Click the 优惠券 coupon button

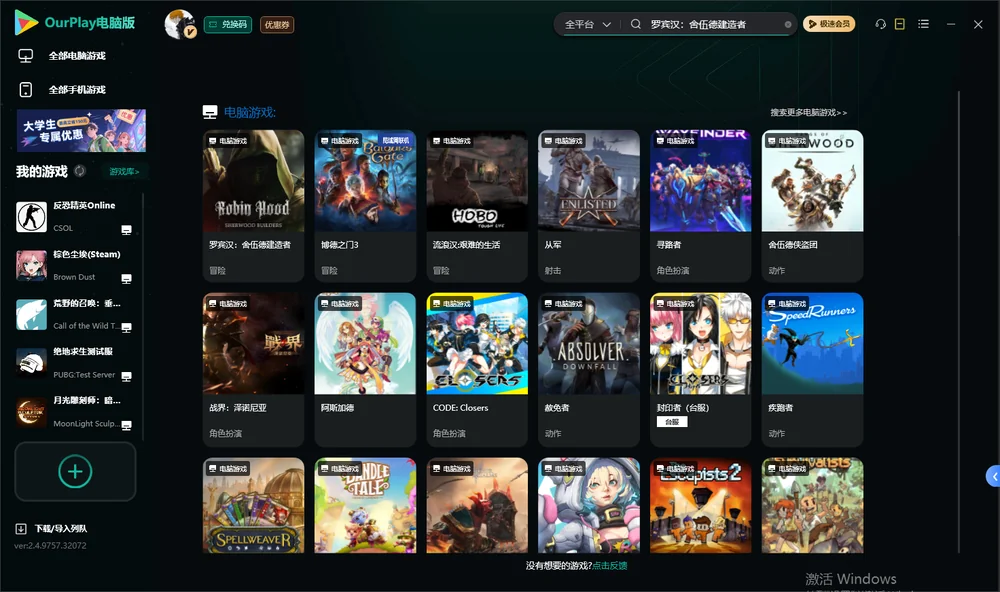coord(277,25)
